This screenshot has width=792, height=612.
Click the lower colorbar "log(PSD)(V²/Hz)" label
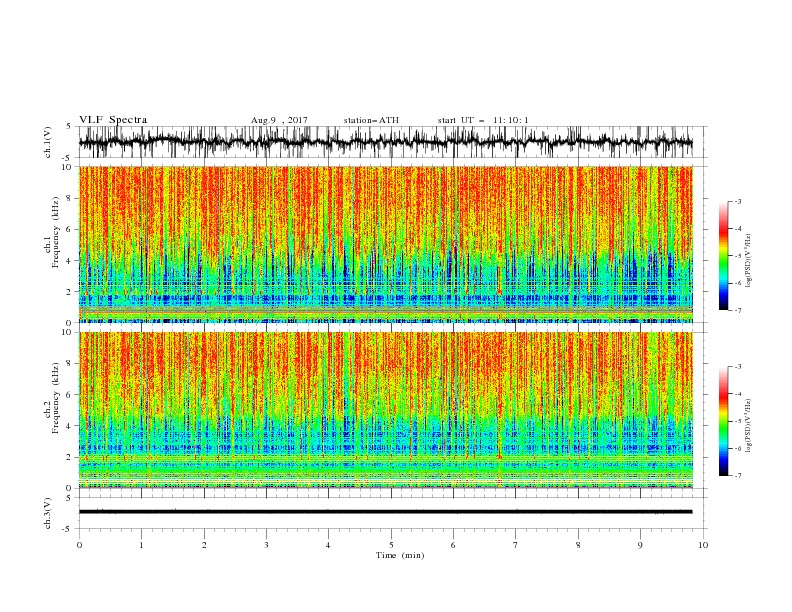pyautogui.click(x=748, y=426)
